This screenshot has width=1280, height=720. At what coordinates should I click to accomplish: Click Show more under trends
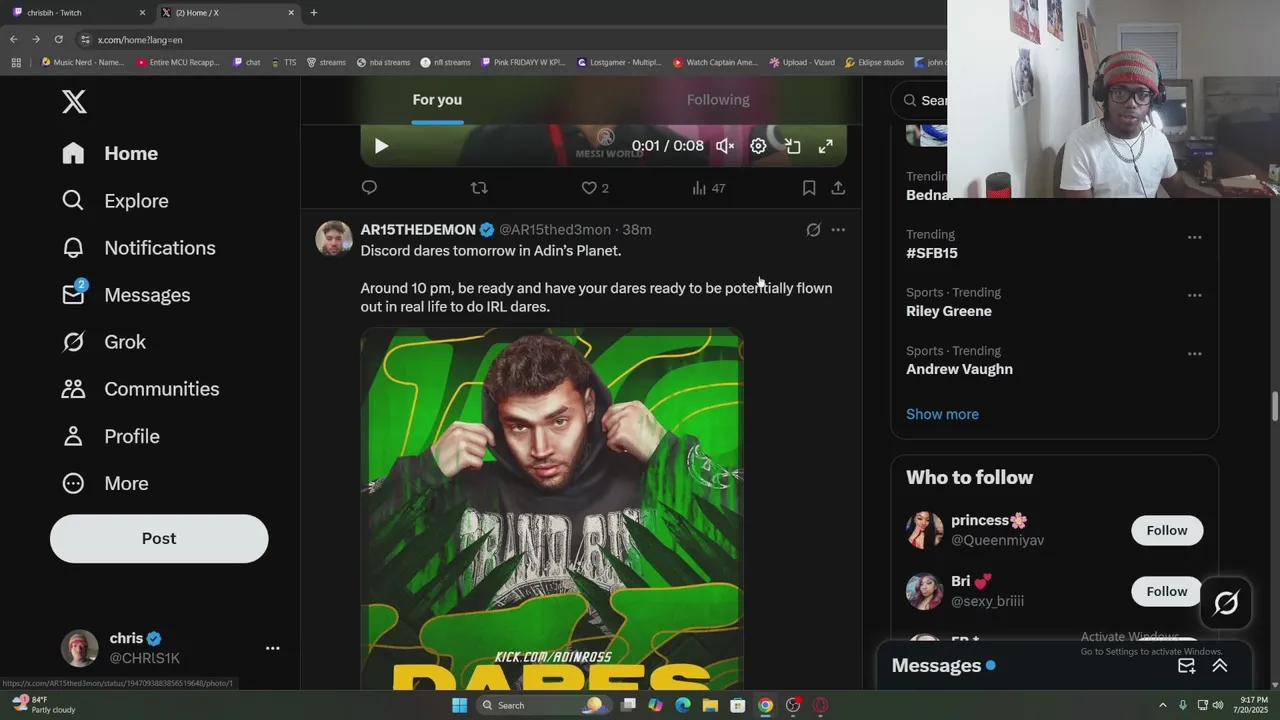point(942,414)
